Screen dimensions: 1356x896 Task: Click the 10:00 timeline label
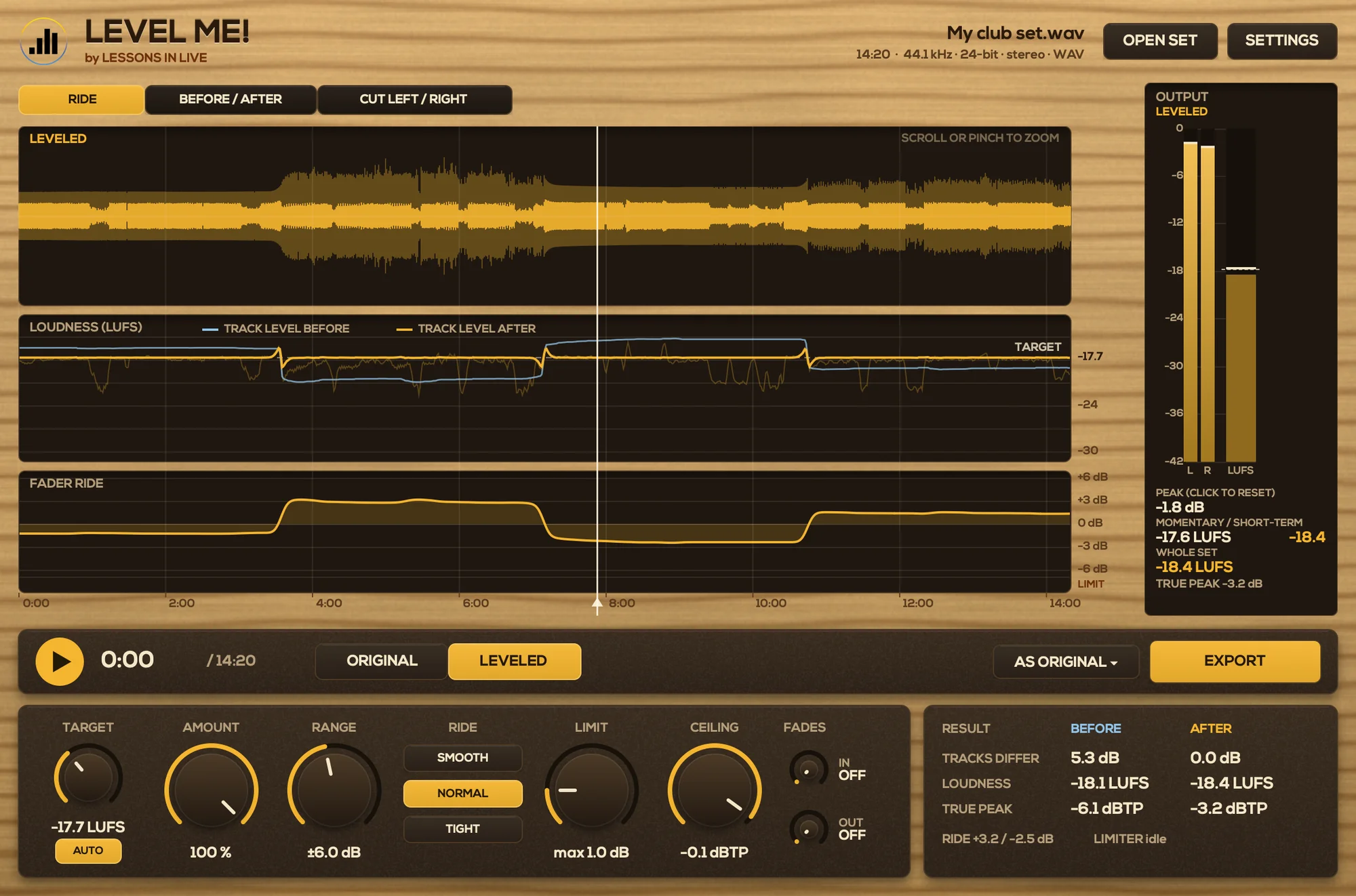771,603
